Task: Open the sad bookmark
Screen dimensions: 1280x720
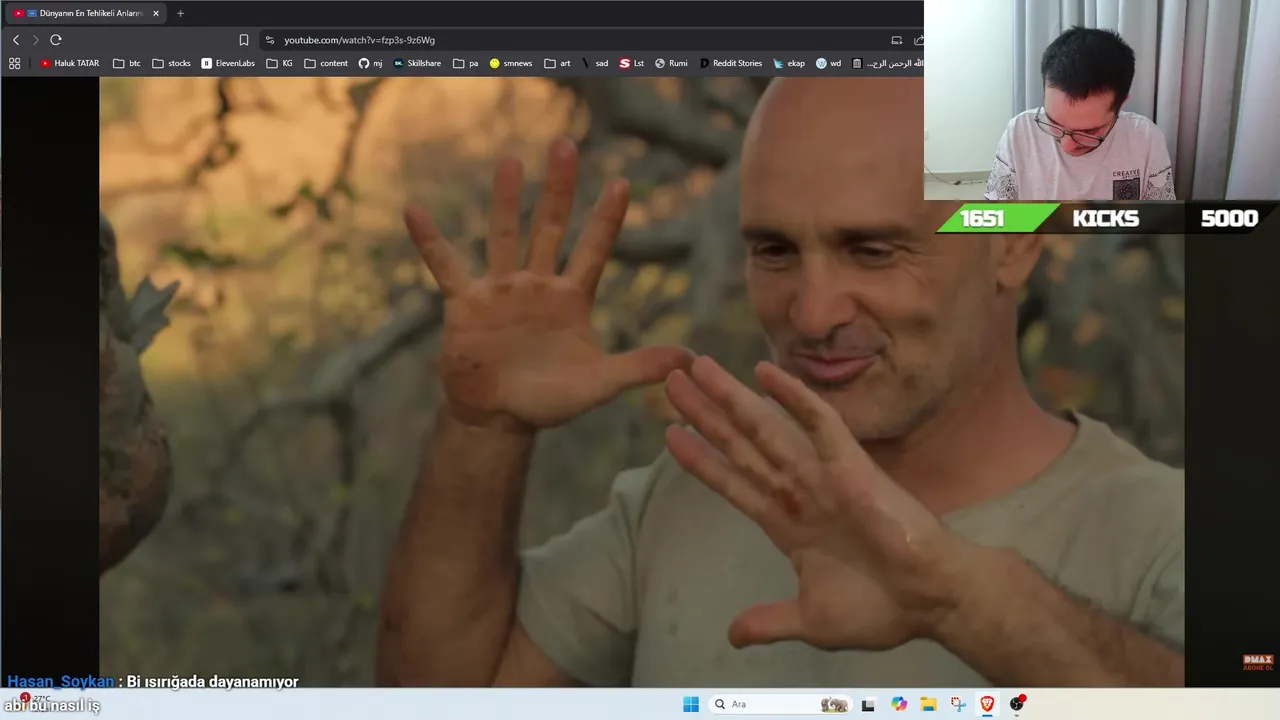Action: (595, 63)
